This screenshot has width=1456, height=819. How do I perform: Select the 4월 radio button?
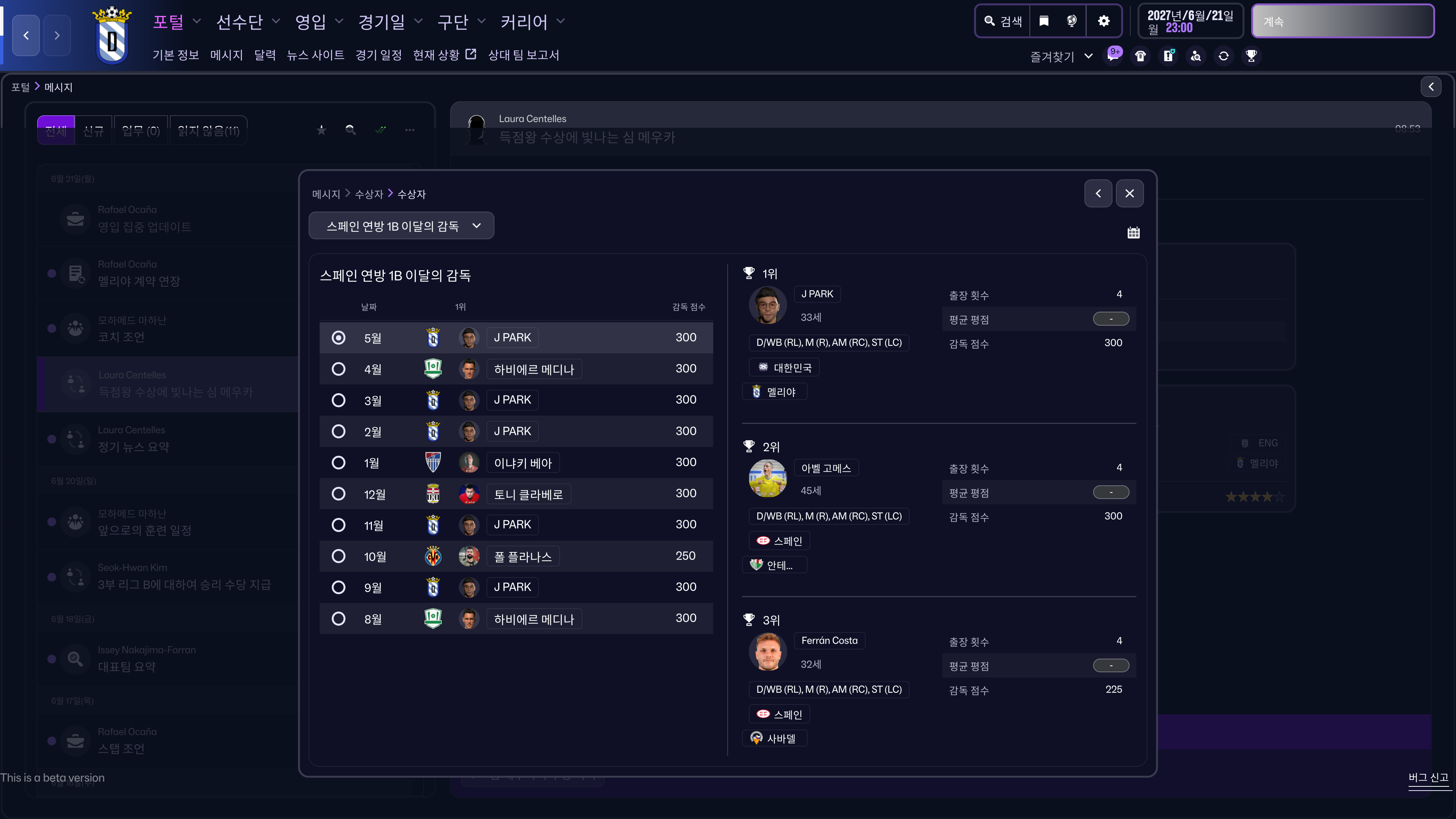click(x=339, y=369)
